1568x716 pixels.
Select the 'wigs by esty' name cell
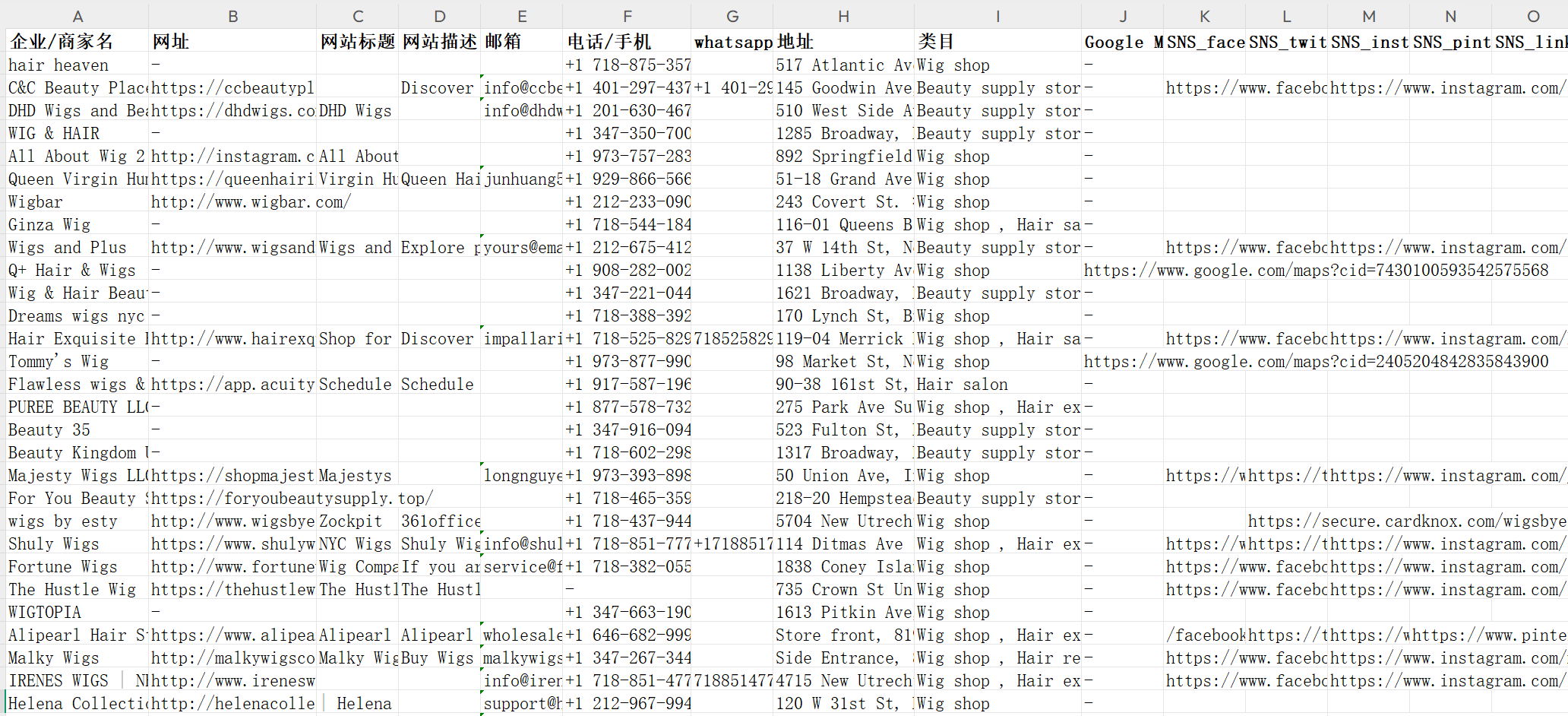pos(77,521)
